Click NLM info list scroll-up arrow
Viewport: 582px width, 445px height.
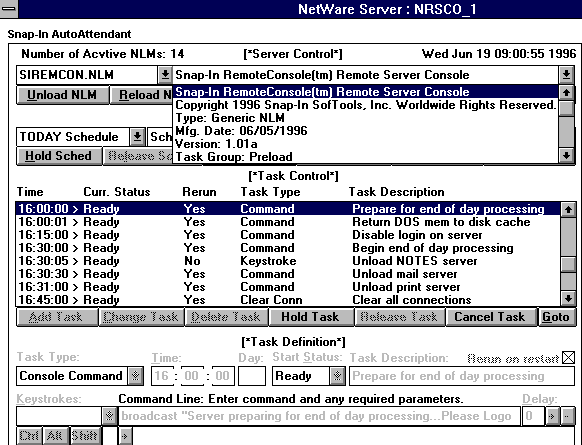pos(566,92)
